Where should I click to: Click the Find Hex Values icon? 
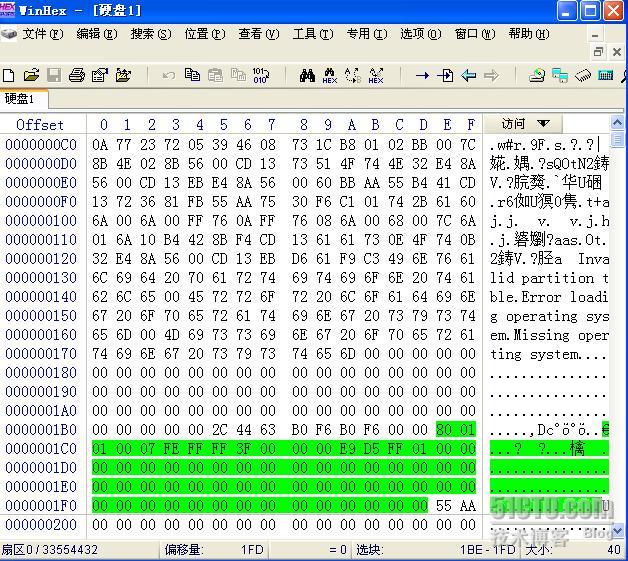pyautogui.click(x=329, y=75)
